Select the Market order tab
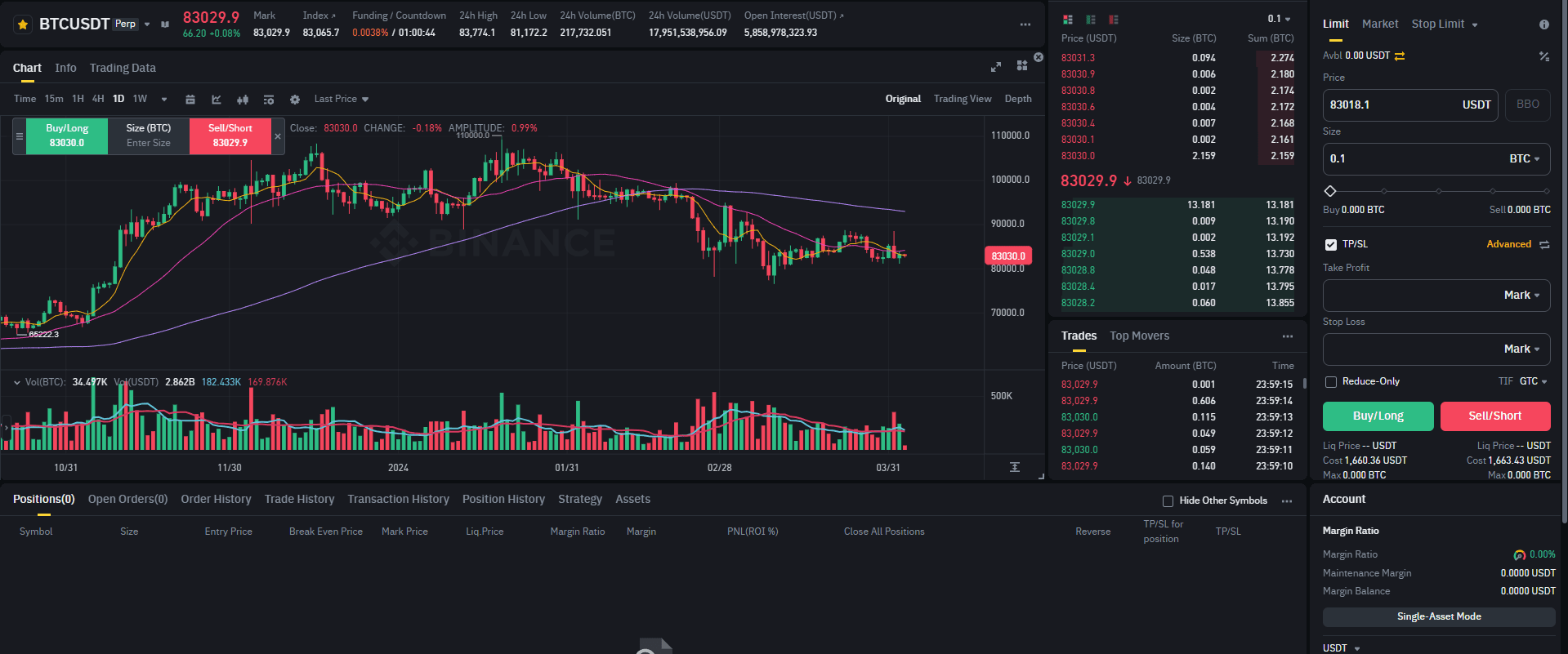 (x=1380, y=24)
